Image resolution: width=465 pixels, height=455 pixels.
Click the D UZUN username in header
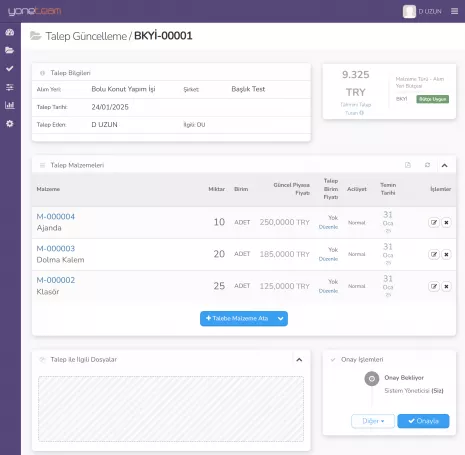430,11
